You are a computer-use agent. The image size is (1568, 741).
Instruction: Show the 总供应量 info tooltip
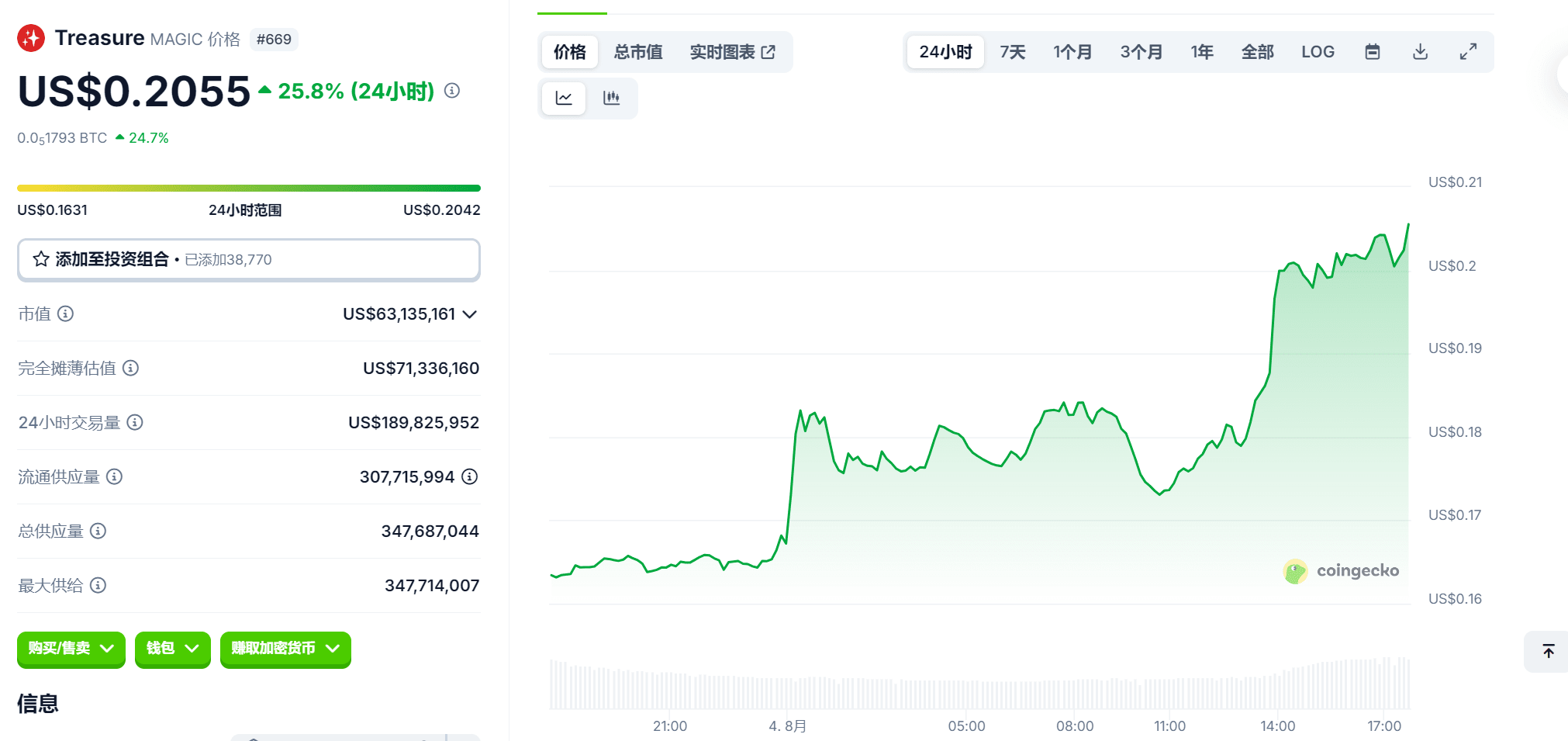click(98, 531)
